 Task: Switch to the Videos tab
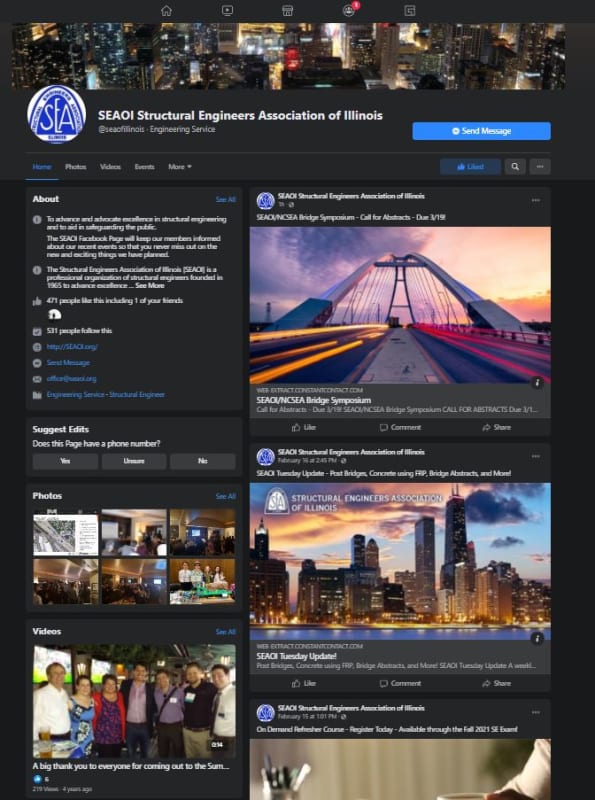point(110,166)
